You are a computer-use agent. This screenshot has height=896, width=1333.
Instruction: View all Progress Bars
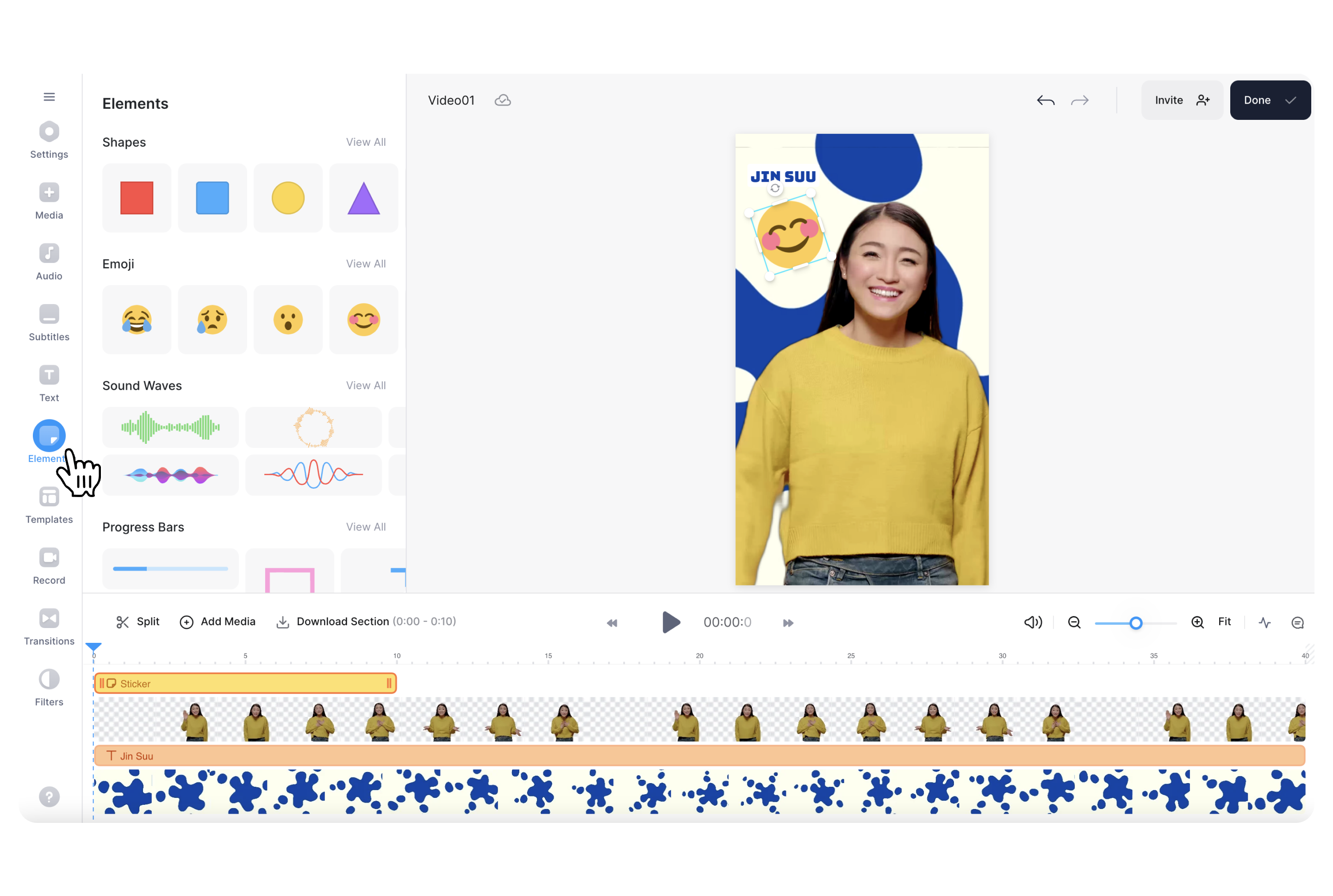(x=366, y=527)
